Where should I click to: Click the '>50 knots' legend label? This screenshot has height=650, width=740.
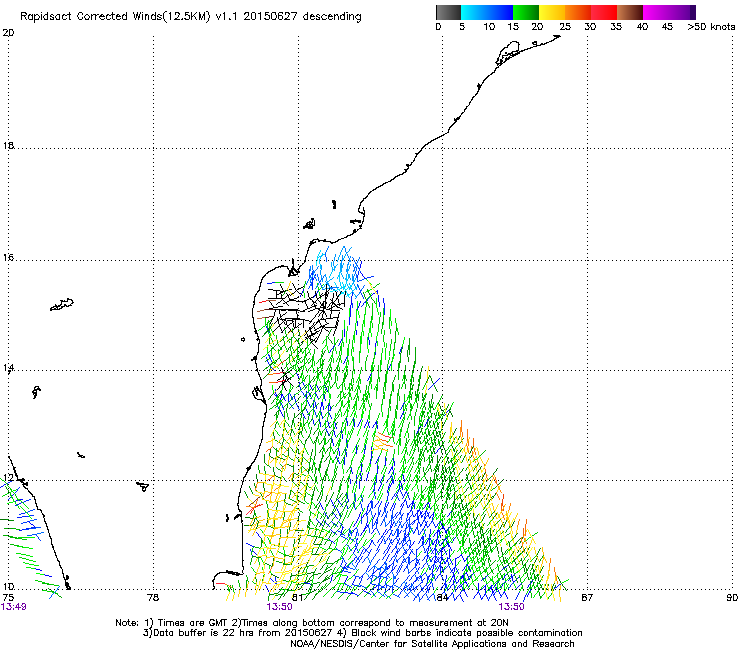pyautogui.click(x=711, y=27)
